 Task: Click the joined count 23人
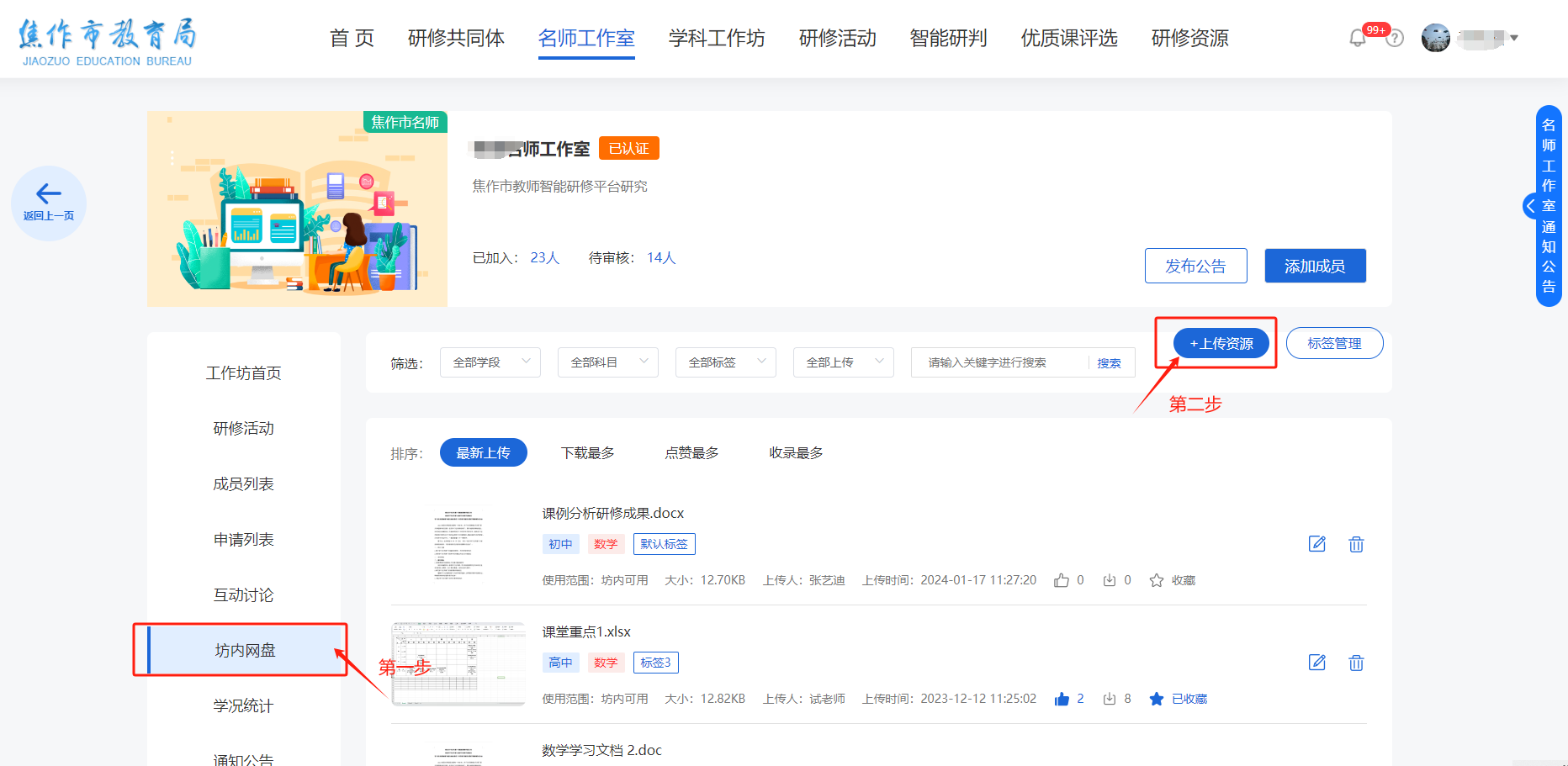(x=545, y=257)
